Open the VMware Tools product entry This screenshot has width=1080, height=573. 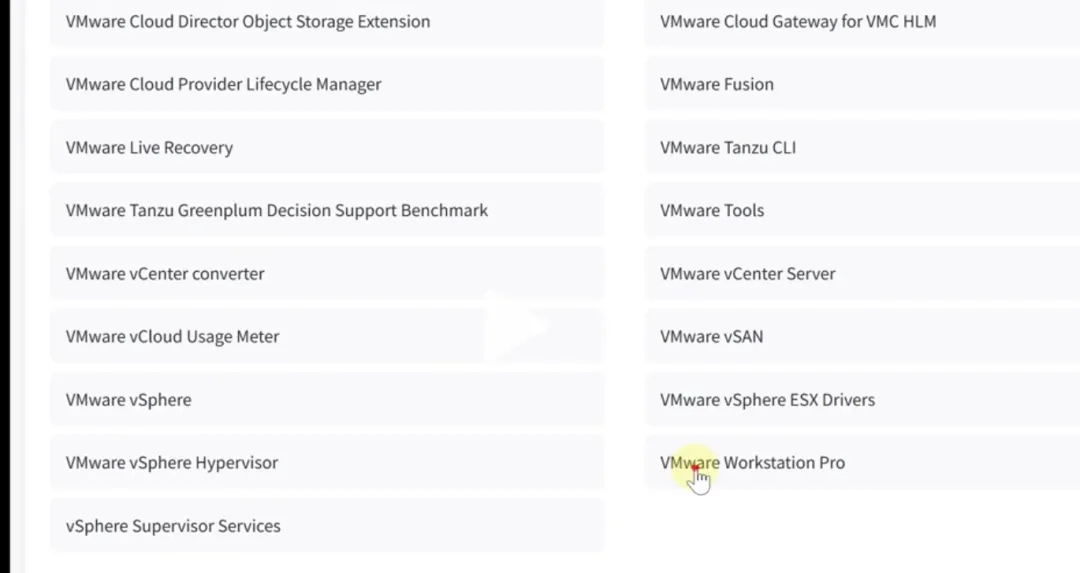pos(712,211)
